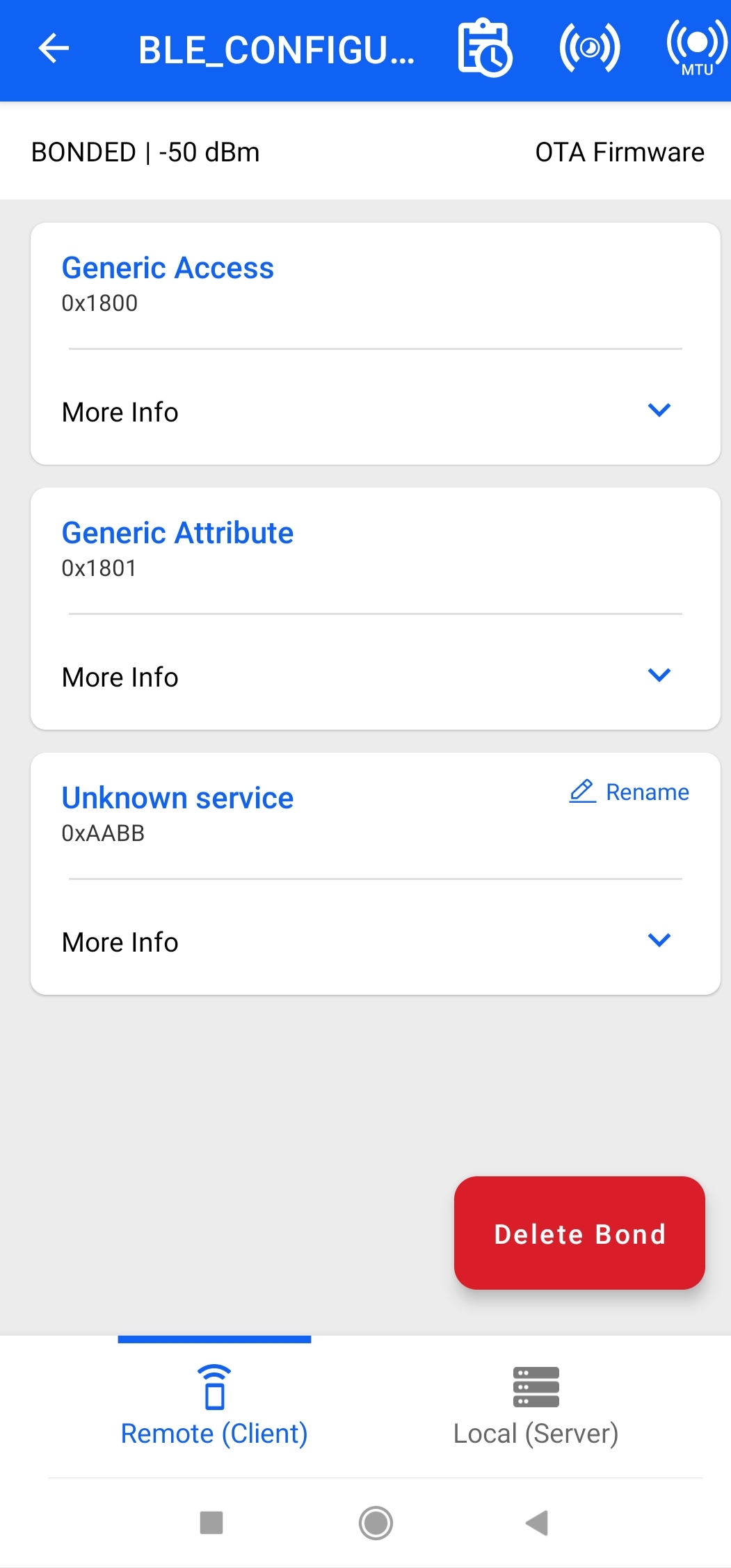Tap the Local (Server) stack icon
The height and width of the screenshot is (1568, 731).
[x=536, y=1386]
